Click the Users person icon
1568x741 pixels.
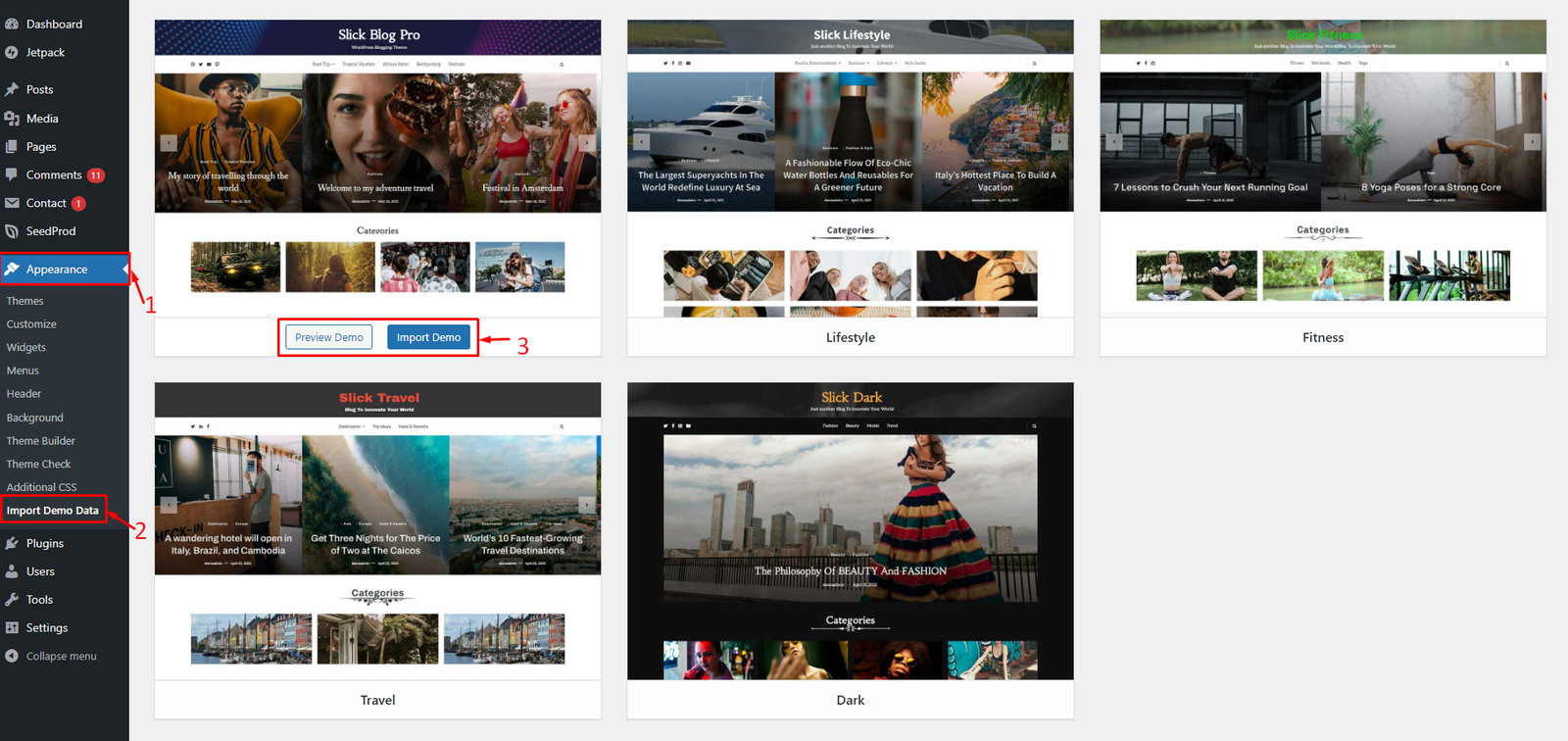[x=12, y=571]
